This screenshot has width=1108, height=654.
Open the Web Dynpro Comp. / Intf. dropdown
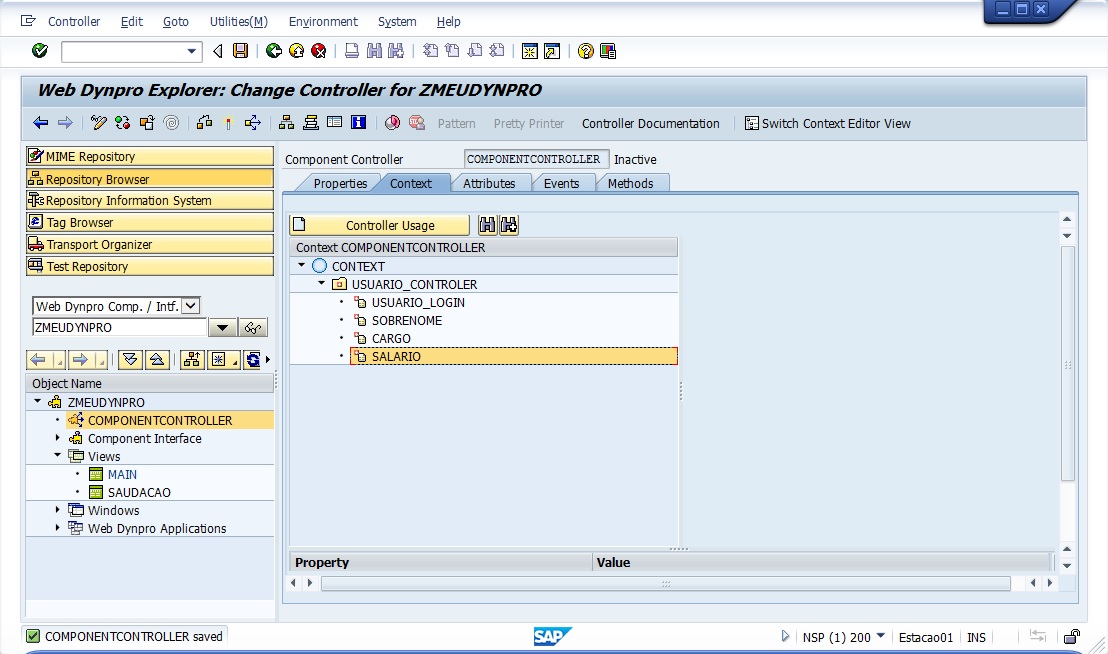(190, 306)
